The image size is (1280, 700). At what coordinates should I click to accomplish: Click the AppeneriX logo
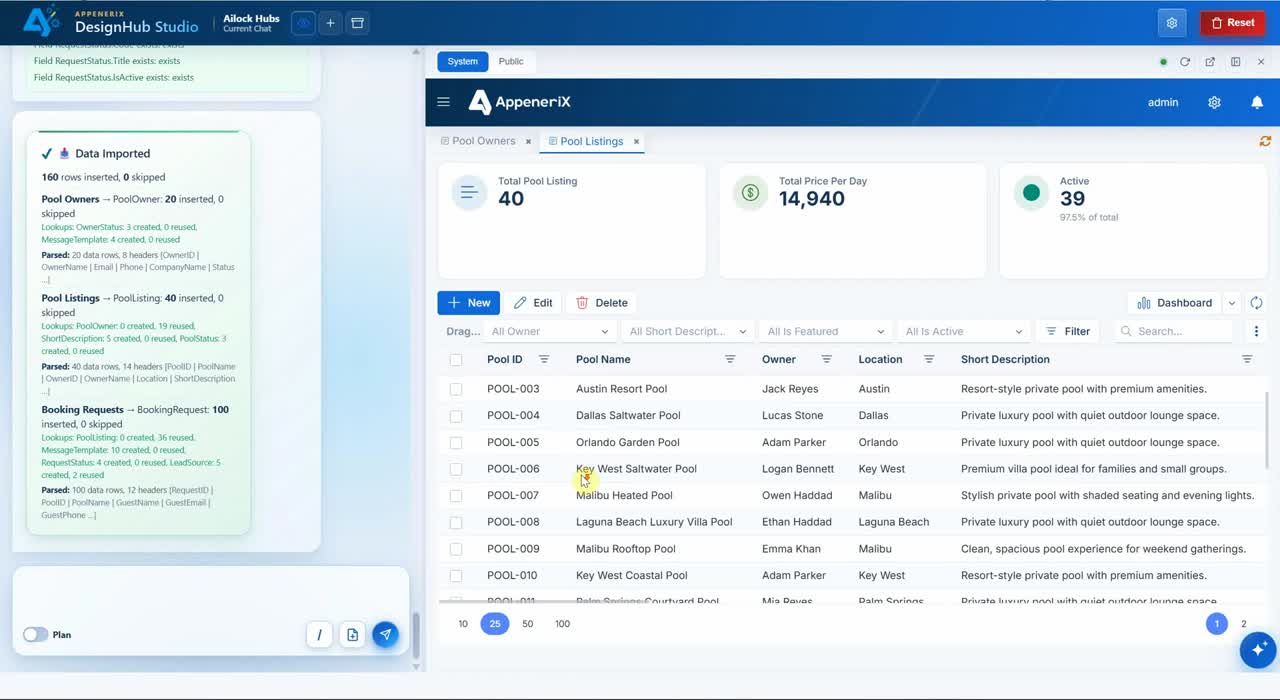point(520,102)
